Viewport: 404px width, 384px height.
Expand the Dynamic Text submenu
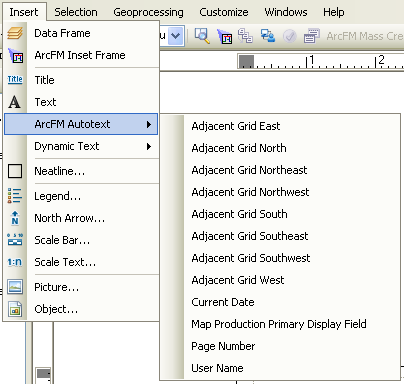[x=149, y=146]
